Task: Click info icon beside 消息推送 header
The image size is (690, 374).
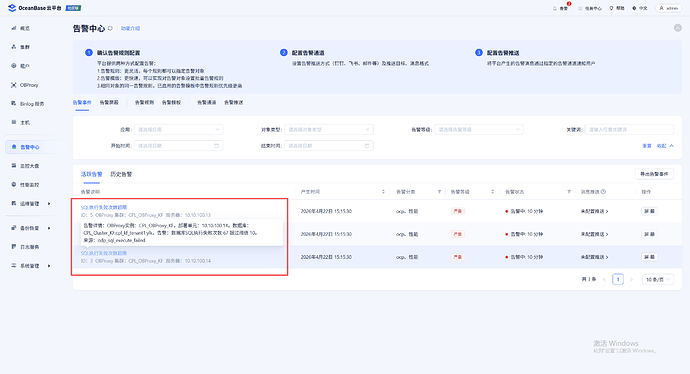Action: pos(603,192)
